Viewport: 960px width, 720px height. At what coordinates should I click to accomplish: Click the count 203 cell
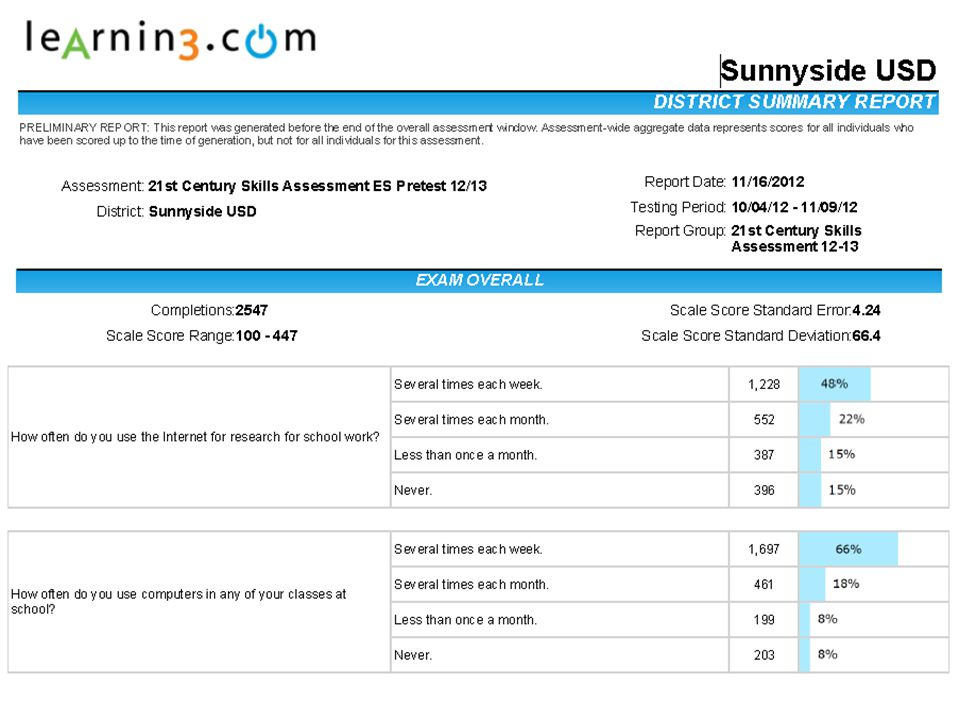763,655
